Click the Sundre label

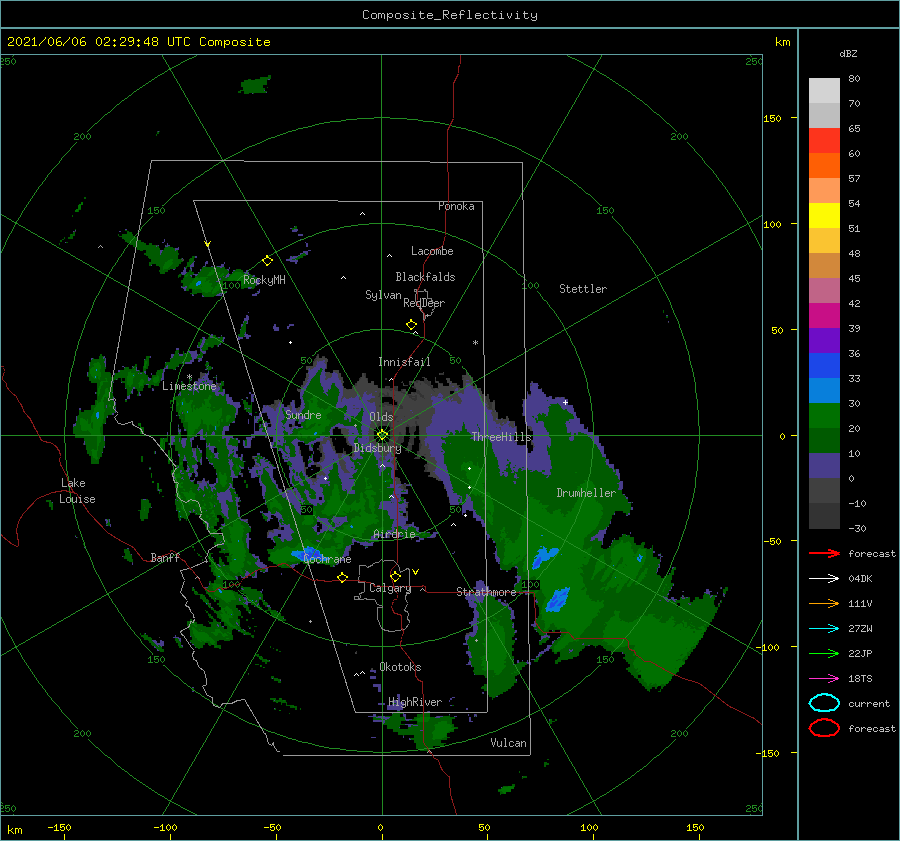click(x=303, y=414)
